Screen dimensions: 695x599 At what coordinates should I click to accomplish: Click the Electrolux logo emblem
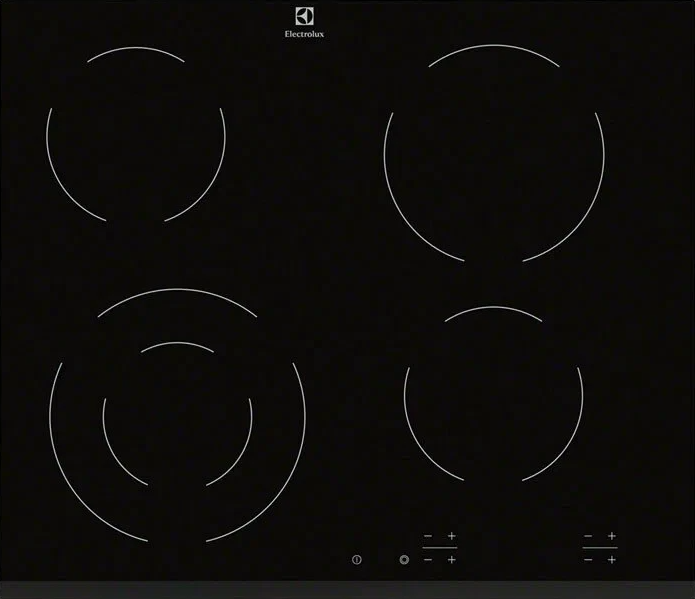coord(304,15)
